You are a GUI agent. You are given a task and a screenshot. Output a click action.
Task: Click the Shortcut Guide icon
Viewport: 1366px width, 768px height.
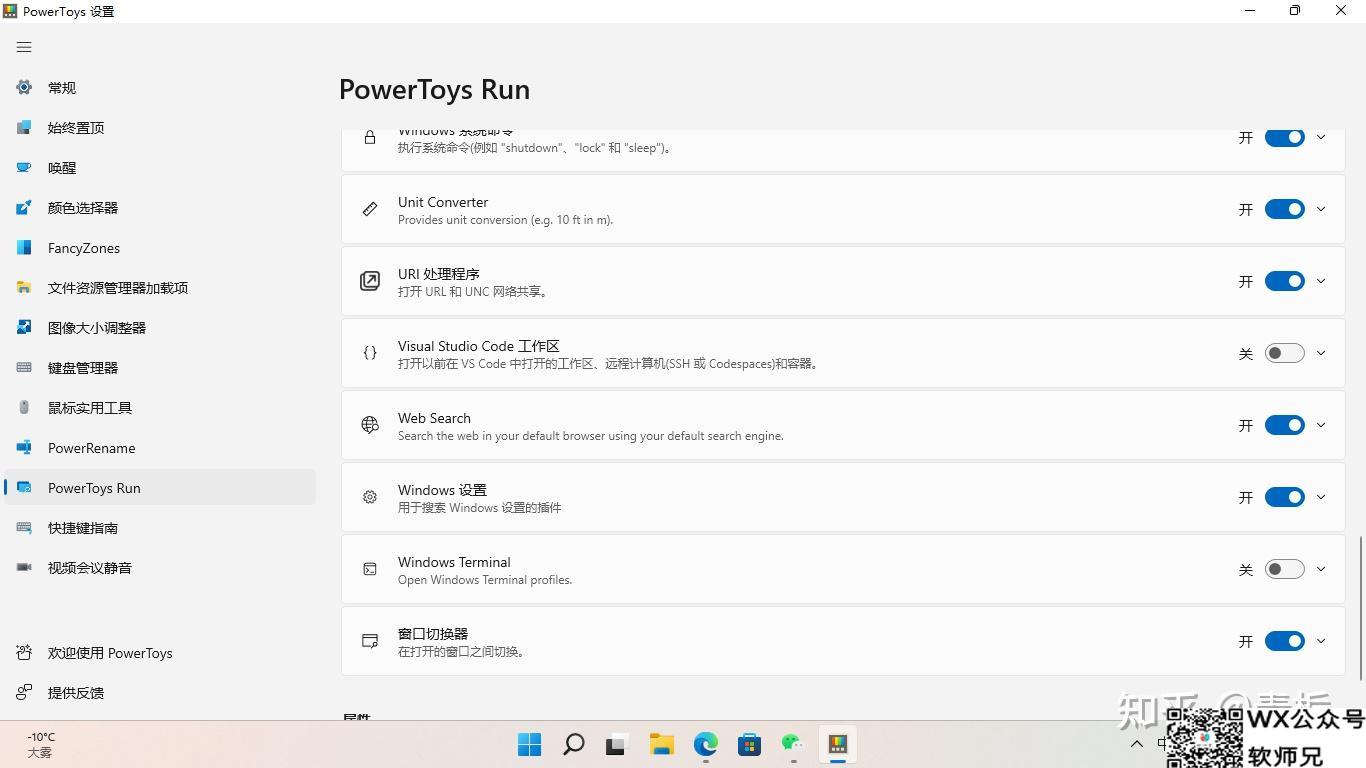pyautogui.click(x=24, y=528)
